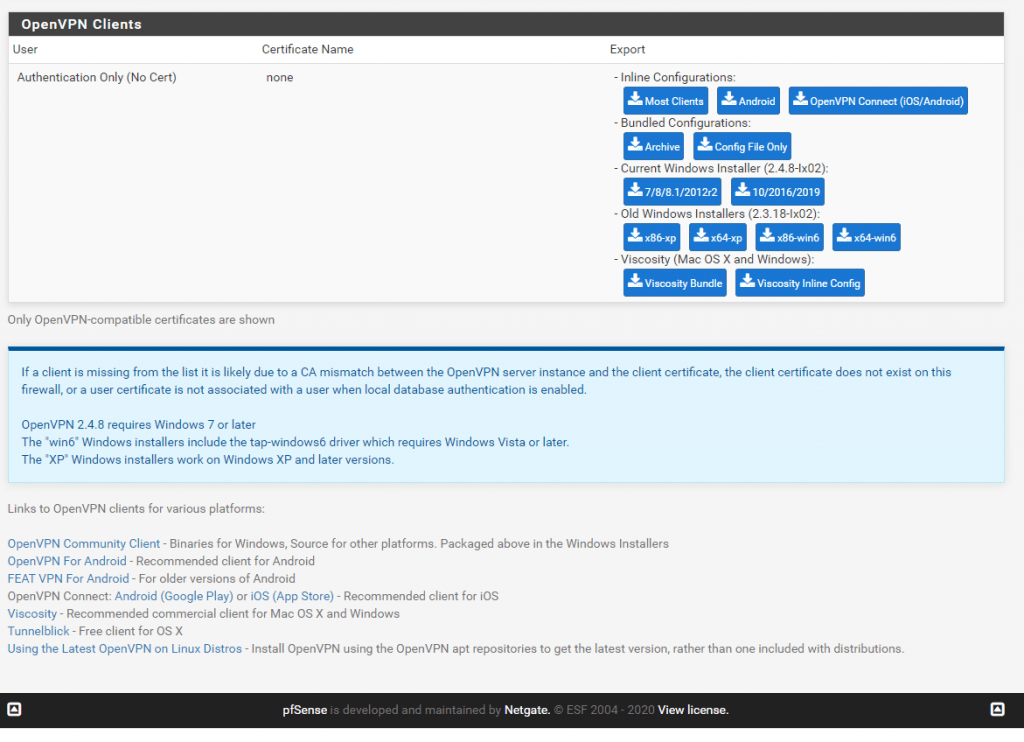
Task: Open the View license link
Action: click(x=693, y=710)
